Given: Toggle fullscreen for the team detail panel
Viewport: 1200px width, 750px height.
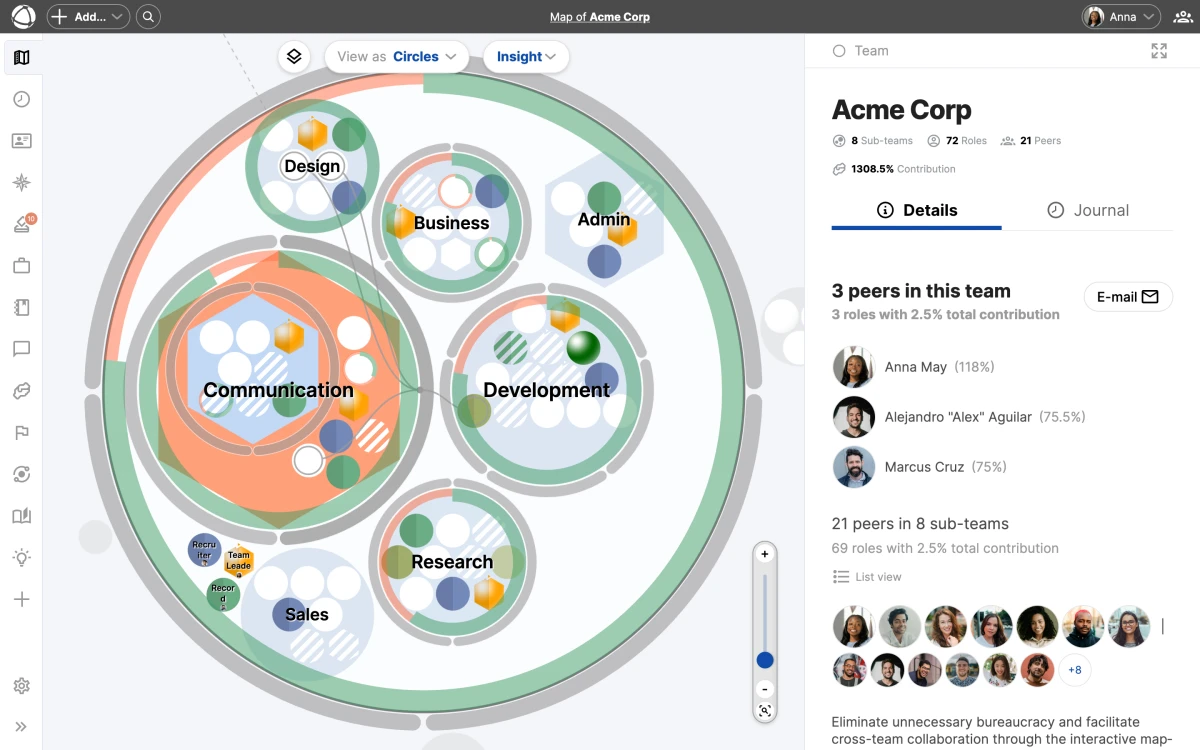Looking at the screenshot, I should (x=1158, y=50).
